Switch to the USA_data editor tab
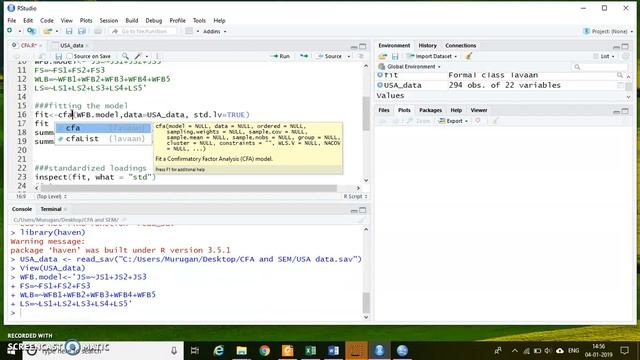The image size is (640, 360). point(71,45)
